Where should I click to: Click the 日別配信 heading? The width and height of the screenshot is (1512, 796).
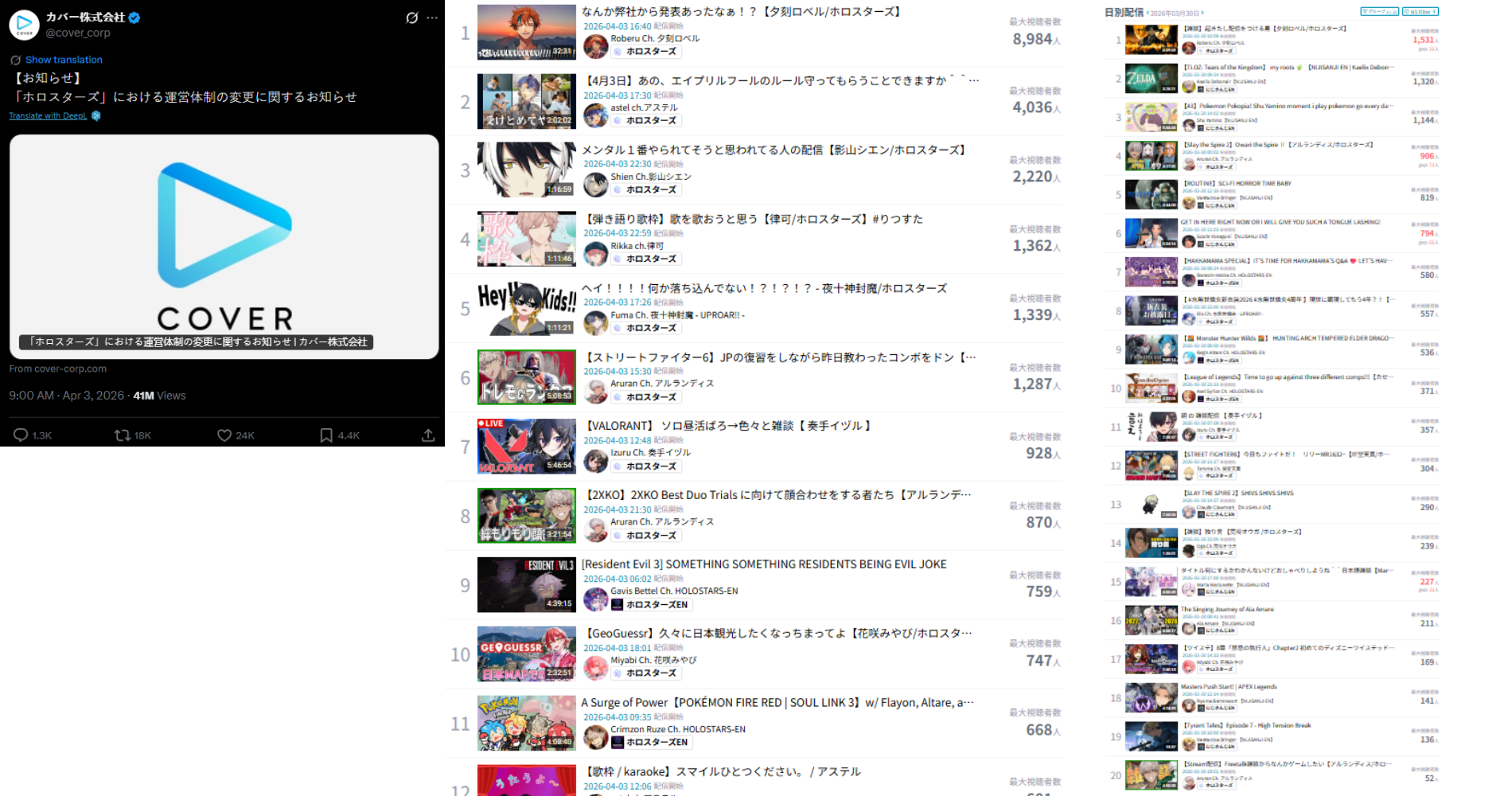[x=1124, y=12]
